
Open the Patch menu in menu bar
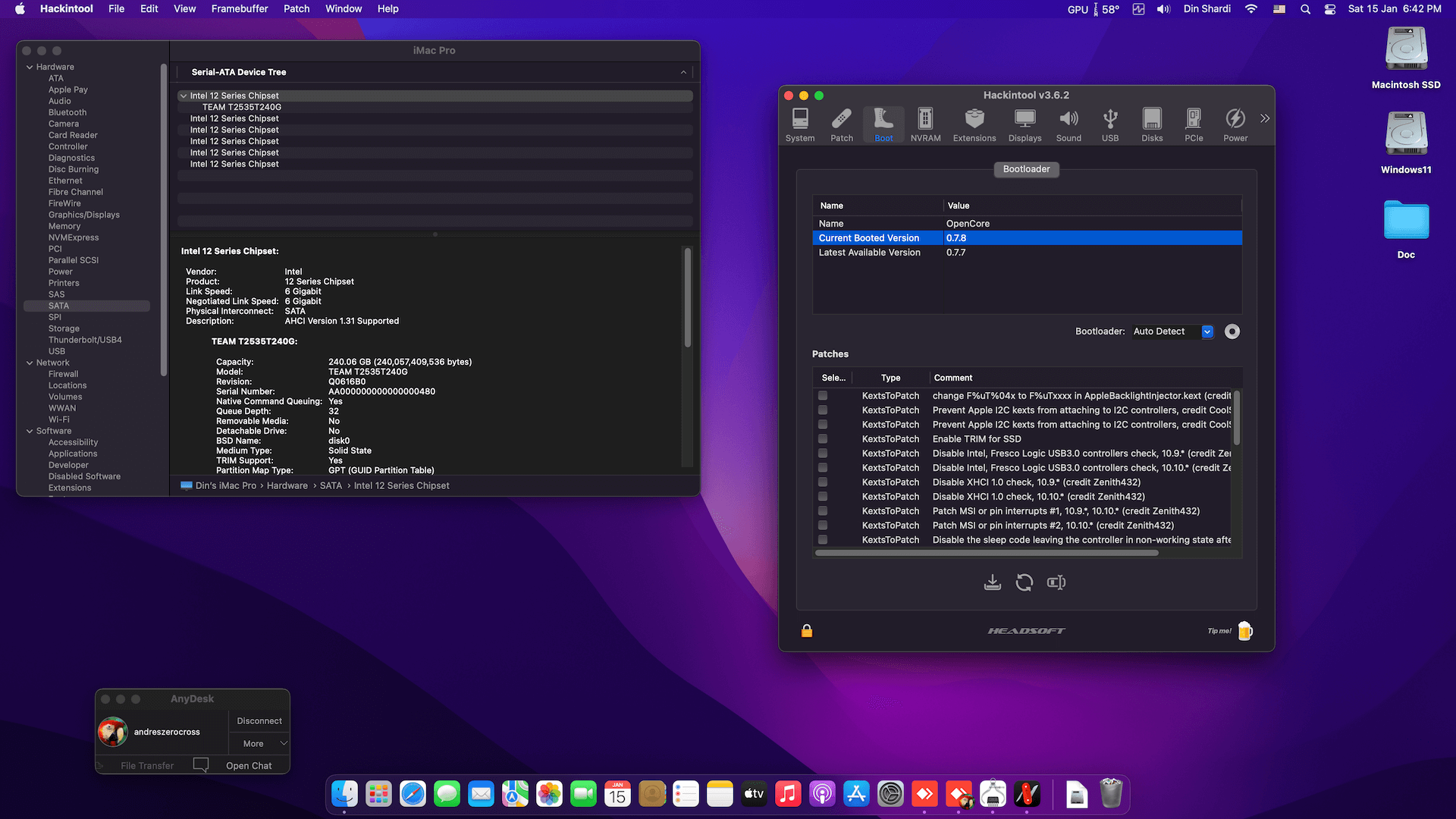297,9
